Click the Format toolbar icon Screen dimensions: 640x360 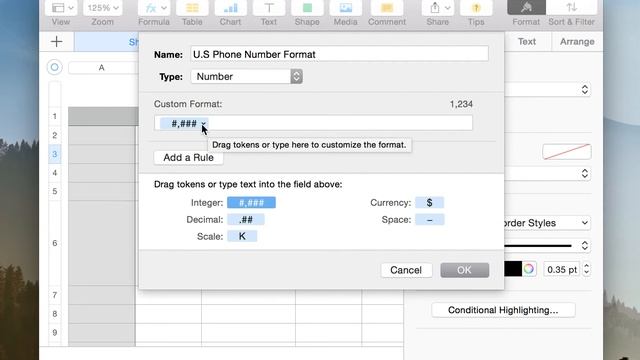click(x=526, y=8)
